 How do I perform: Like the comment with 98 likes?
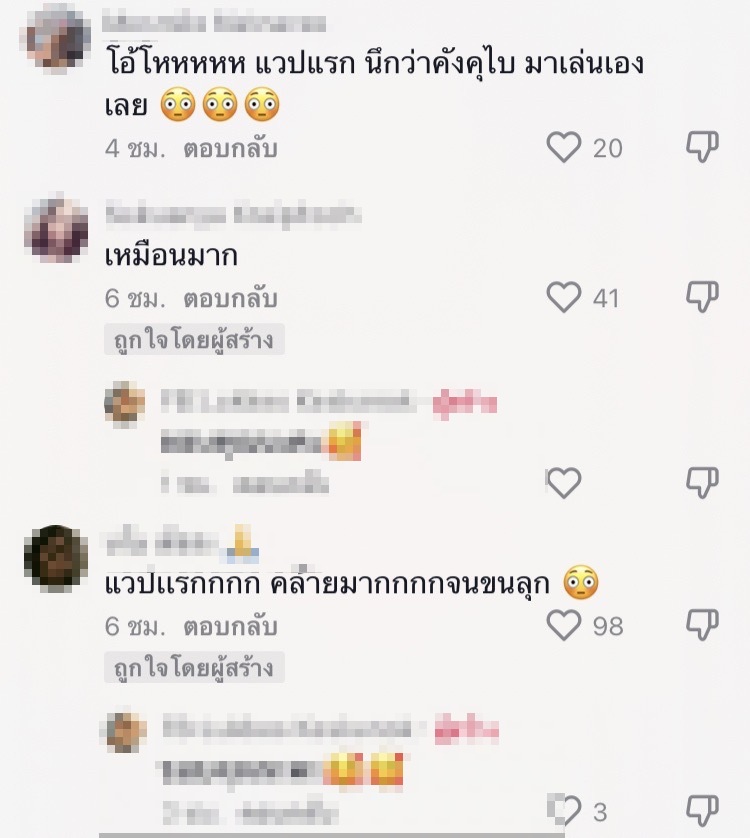[x=563, y=625]
